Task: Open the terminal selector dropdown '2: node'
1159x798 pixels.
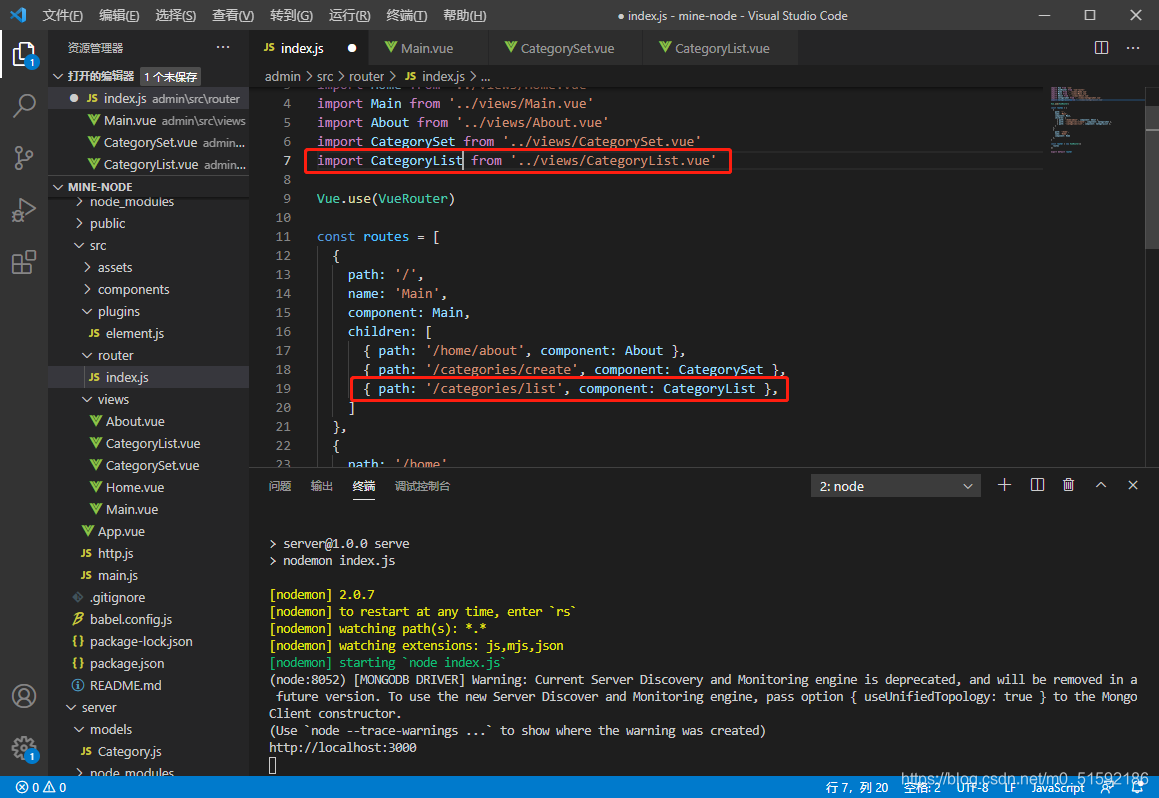Action: [896, 486]
